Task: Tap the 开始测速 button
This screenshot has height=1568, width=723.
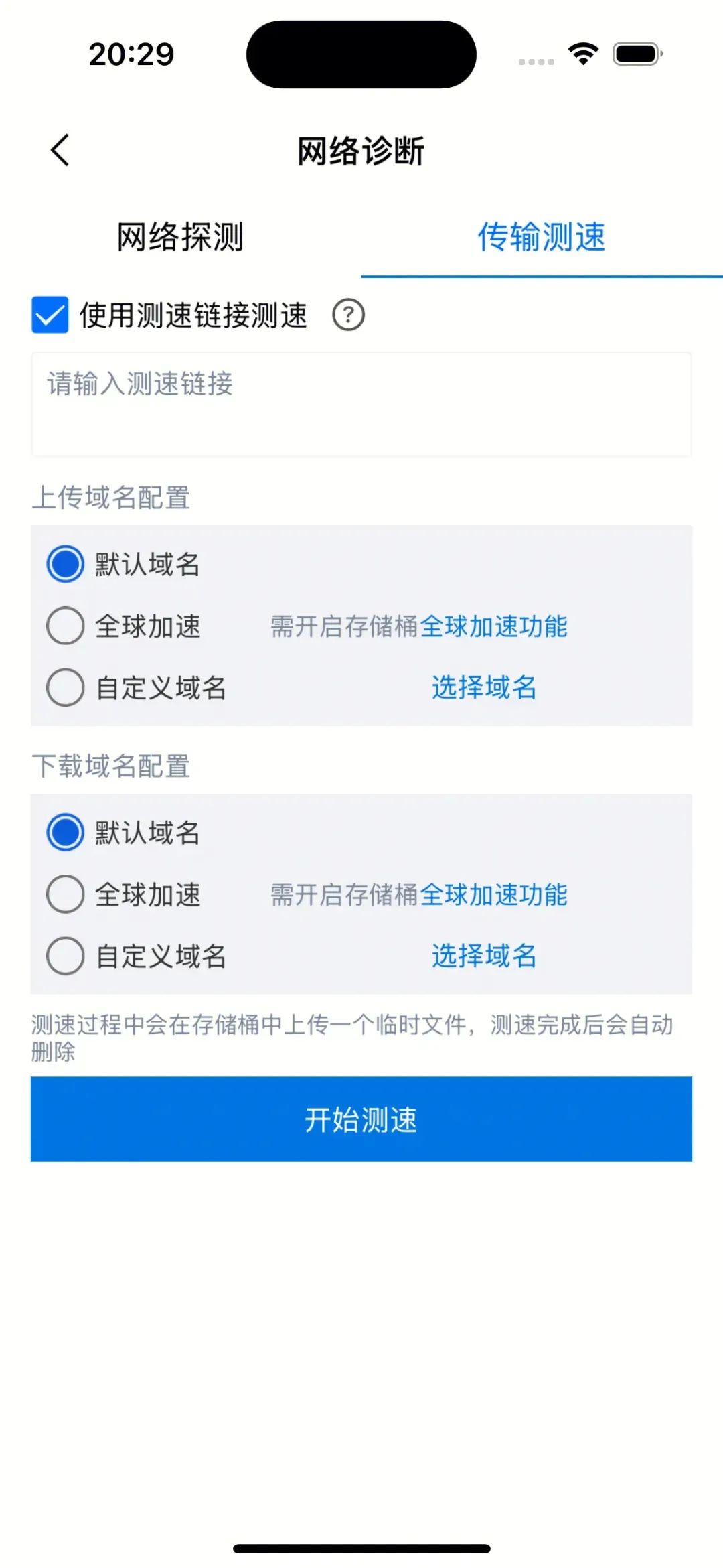Action: tap(361, 1119)
